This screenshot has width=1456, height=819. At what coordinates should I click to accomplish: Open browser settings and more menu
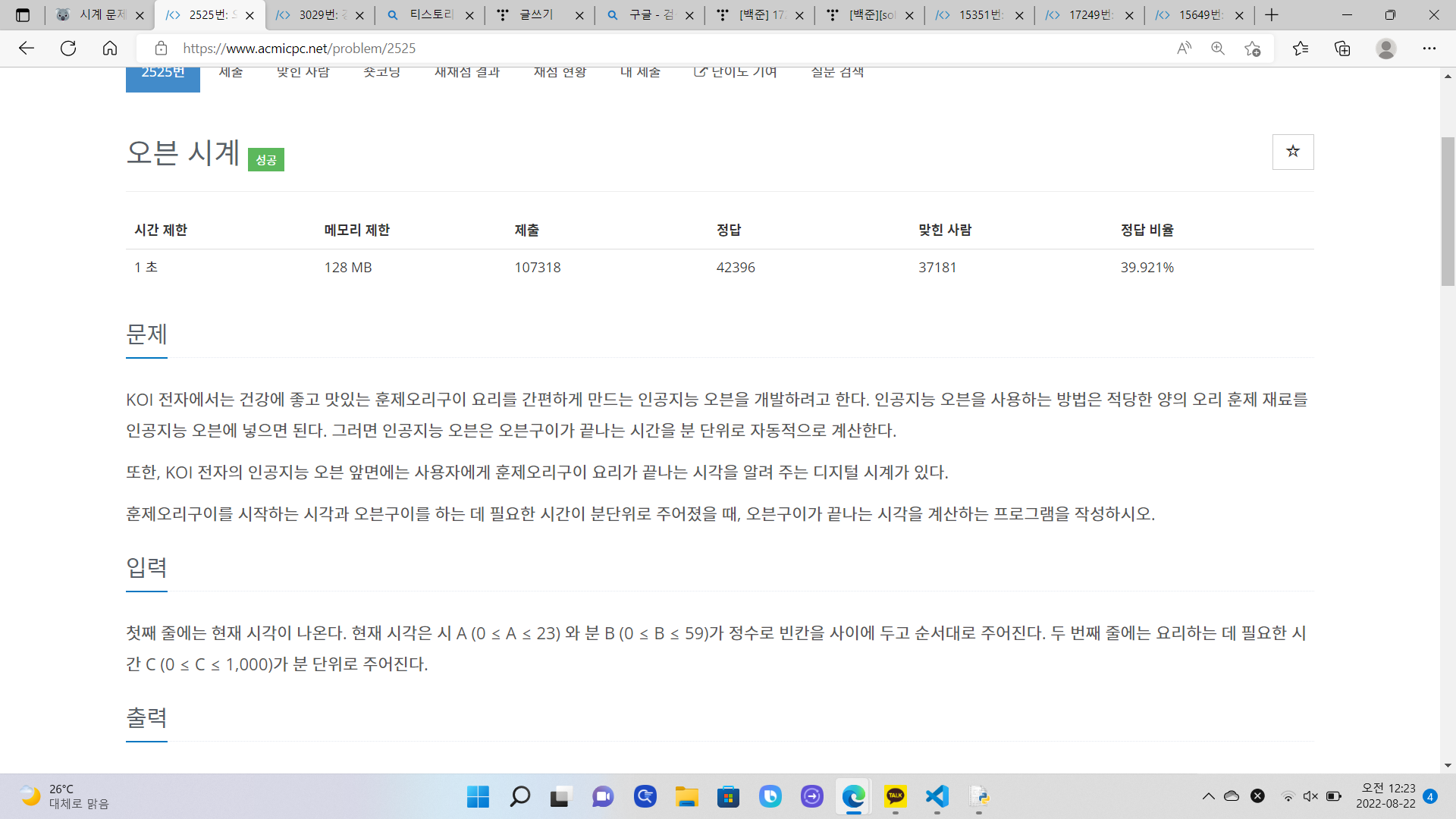(1429, 49)
